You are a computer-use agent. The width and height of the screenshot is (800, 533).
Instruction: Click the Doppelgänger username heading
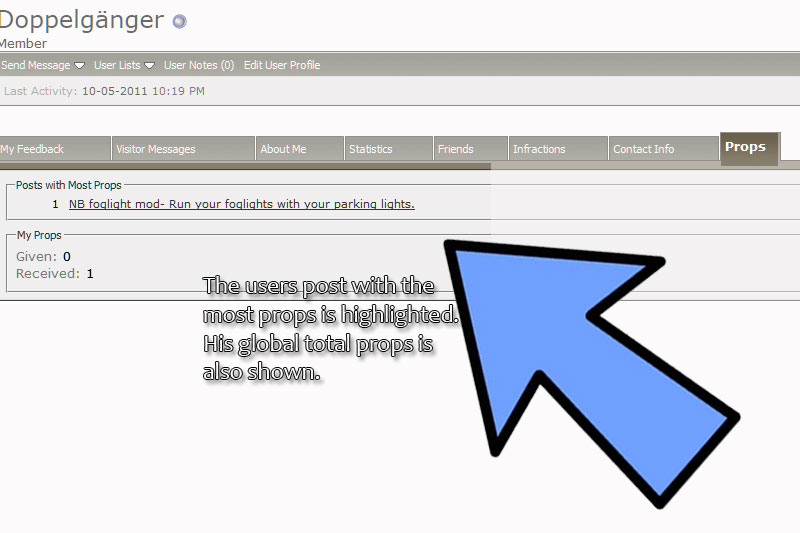tap(81, 19)
